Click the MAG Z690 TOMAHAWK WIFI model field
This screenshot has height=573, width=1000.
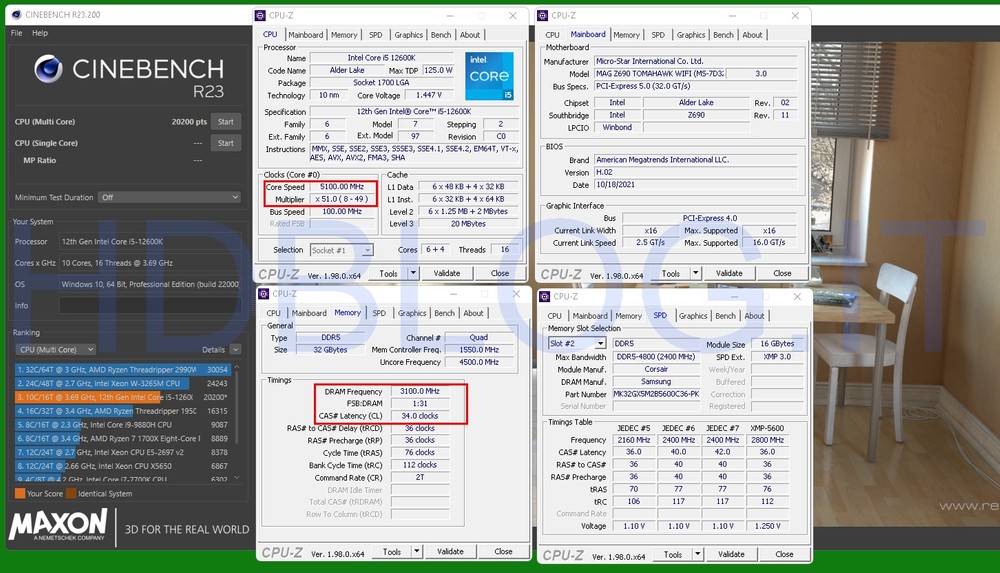click(x=660, y=73)
